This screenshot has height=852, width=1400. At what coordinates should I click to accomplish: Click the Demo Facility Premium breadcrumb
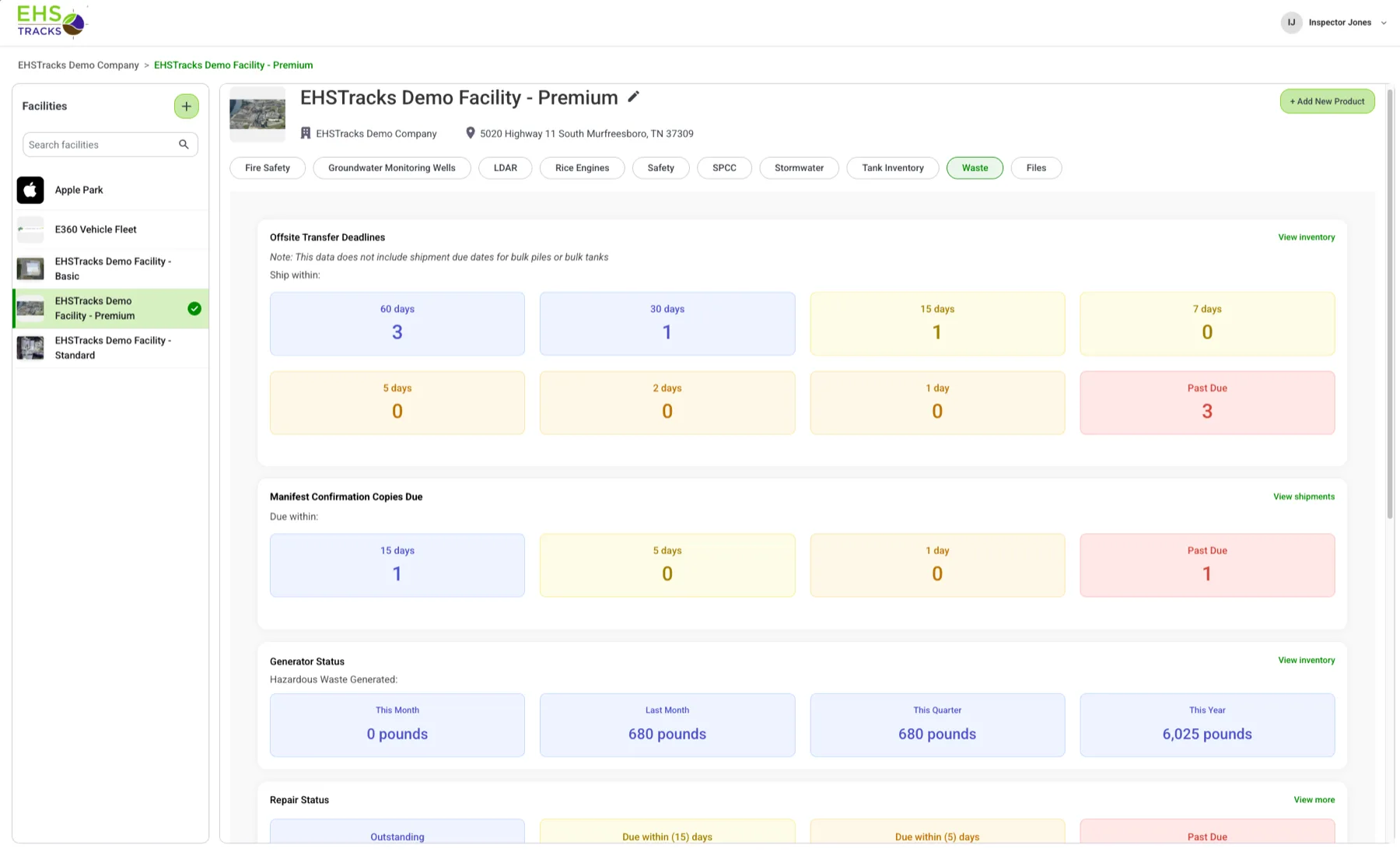tap(233, 65)
